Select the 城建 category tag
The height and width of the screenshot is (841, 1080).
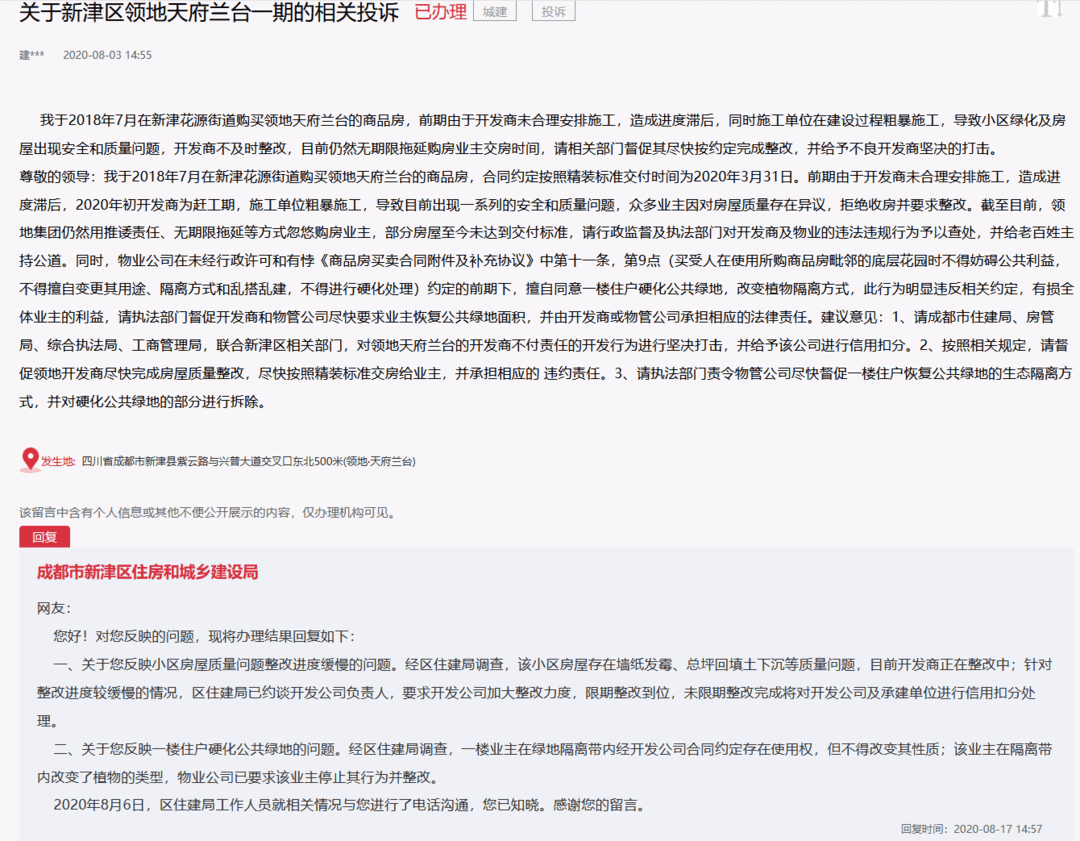[494, 12]
